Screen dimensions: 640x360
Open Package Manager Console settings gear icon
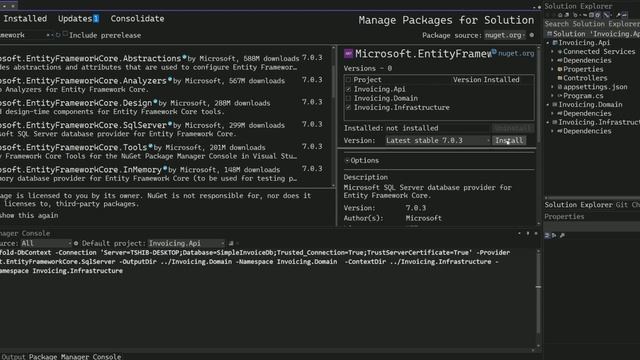[76, 243]
